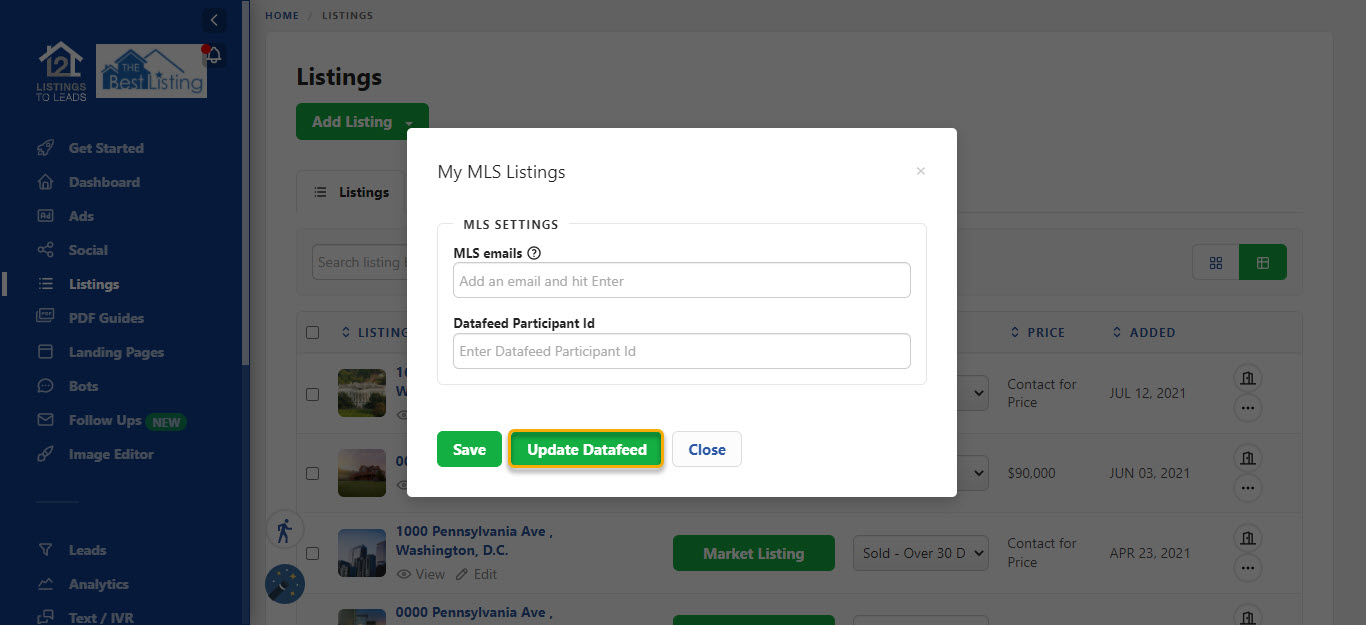This screenshot has width=1366, height=625.
Task: Click the sparkle wand floating button
Action: 285,584
